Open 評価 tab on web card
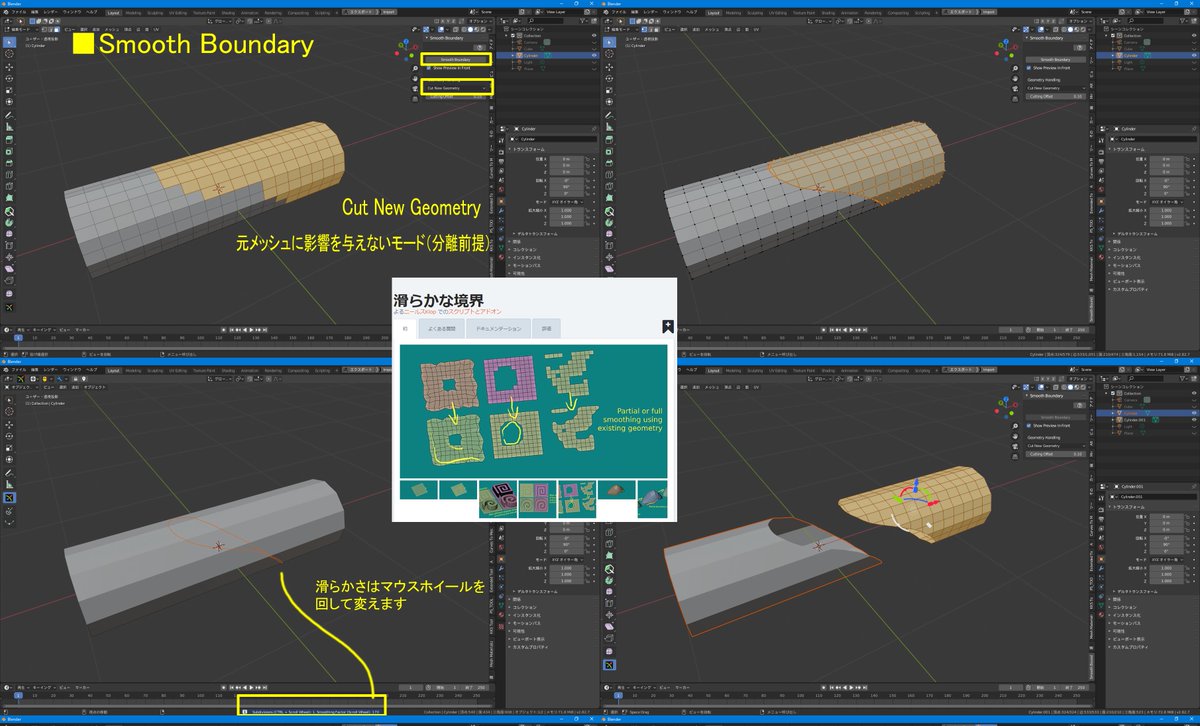Viewport: 1200px width, 726px height. (x=546, y=328)
